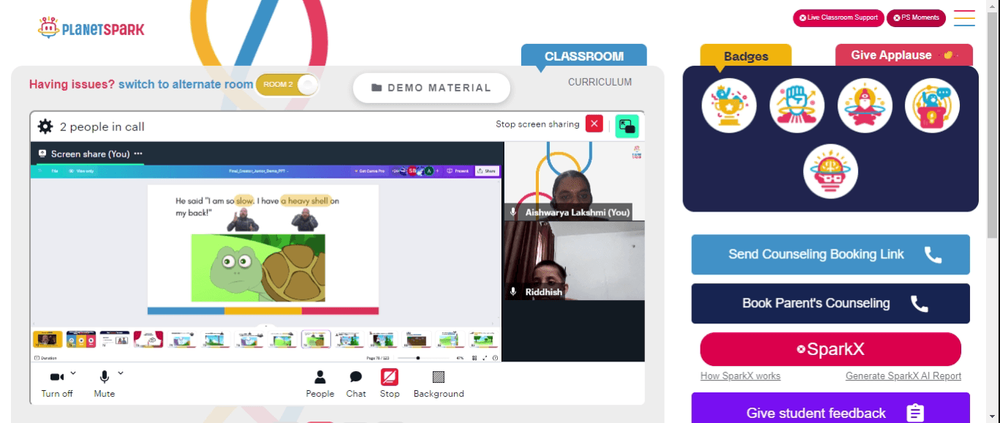Click Aishwarya Lakshmi's video tile
The image size is (1000, 423).
(x=575, y=181)
